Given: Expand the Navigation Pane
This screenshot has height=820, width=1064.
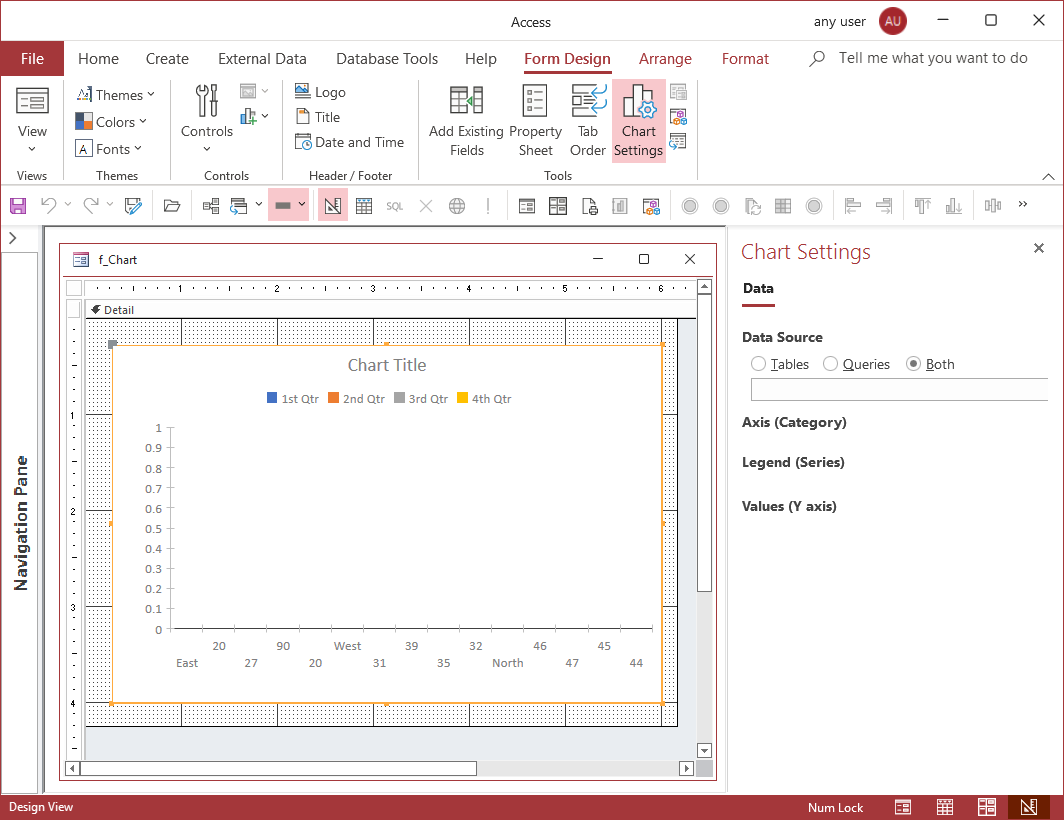Looking at the screenshot, I should point(13,238).
